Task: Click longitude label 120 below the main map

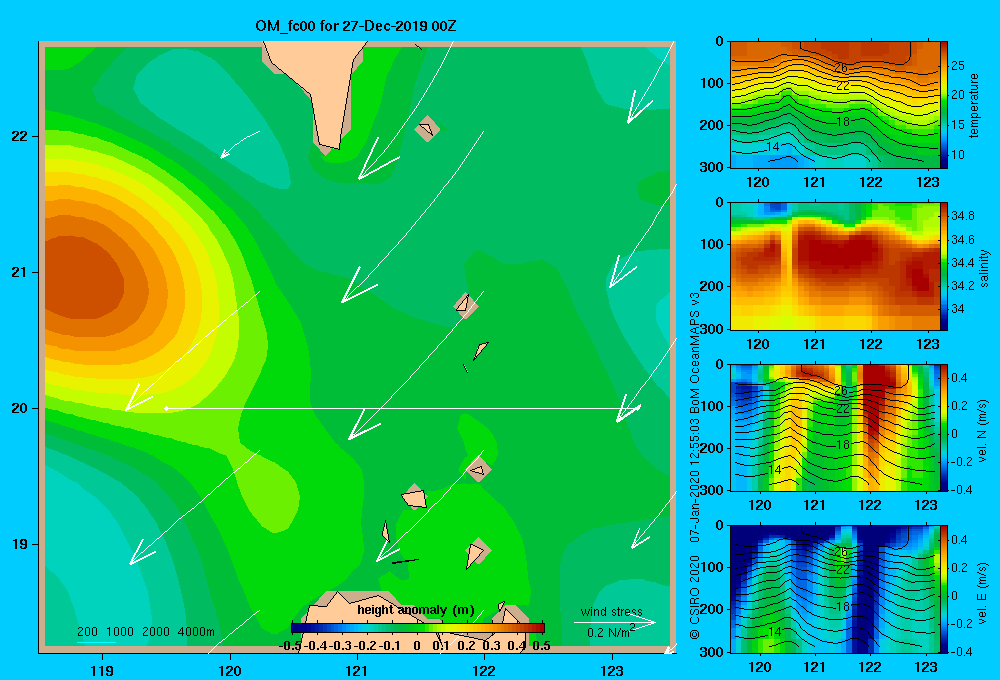Action: point(230,670)
